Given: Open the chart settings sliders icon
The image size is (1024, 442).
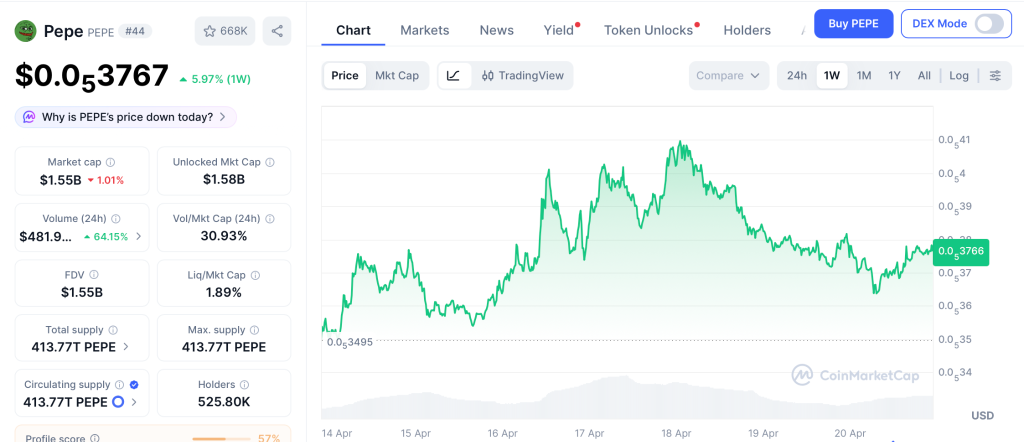Looking at the screenshot, I should (x=995, y=75).
